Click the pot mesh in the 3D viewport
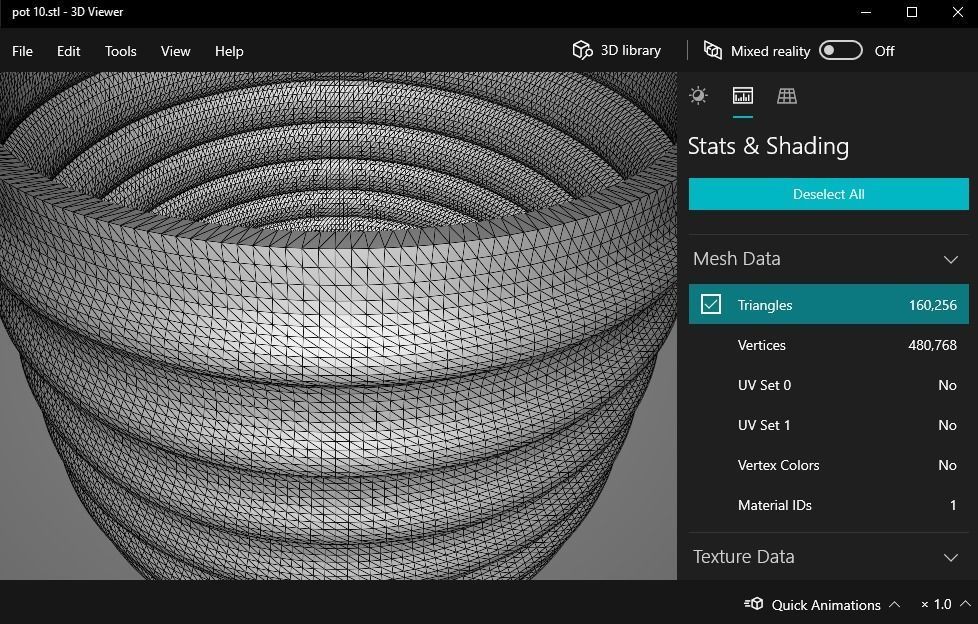The width and height of the screenshot is (978, 624). pyautogui.click(x=338, y=326)
